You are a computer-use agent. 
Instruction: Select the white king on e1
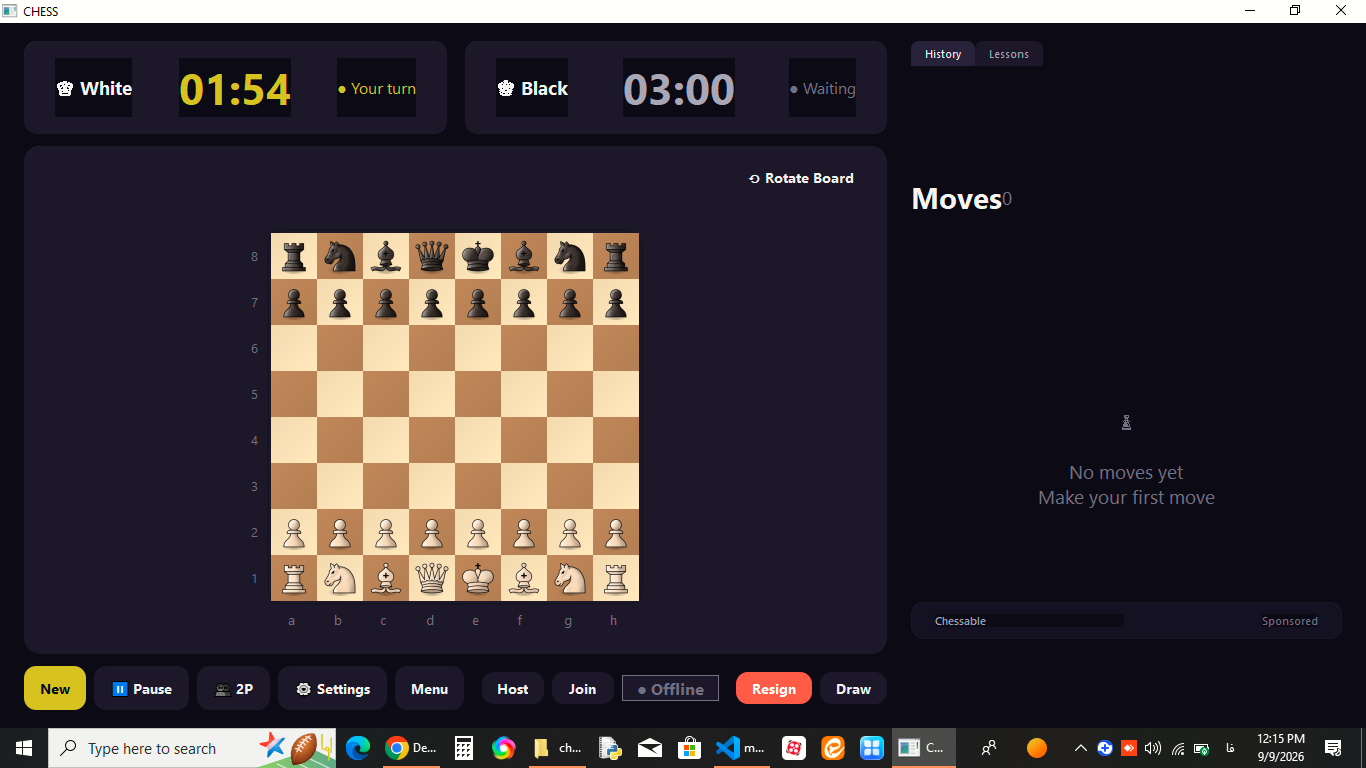[x=478, y=578]
